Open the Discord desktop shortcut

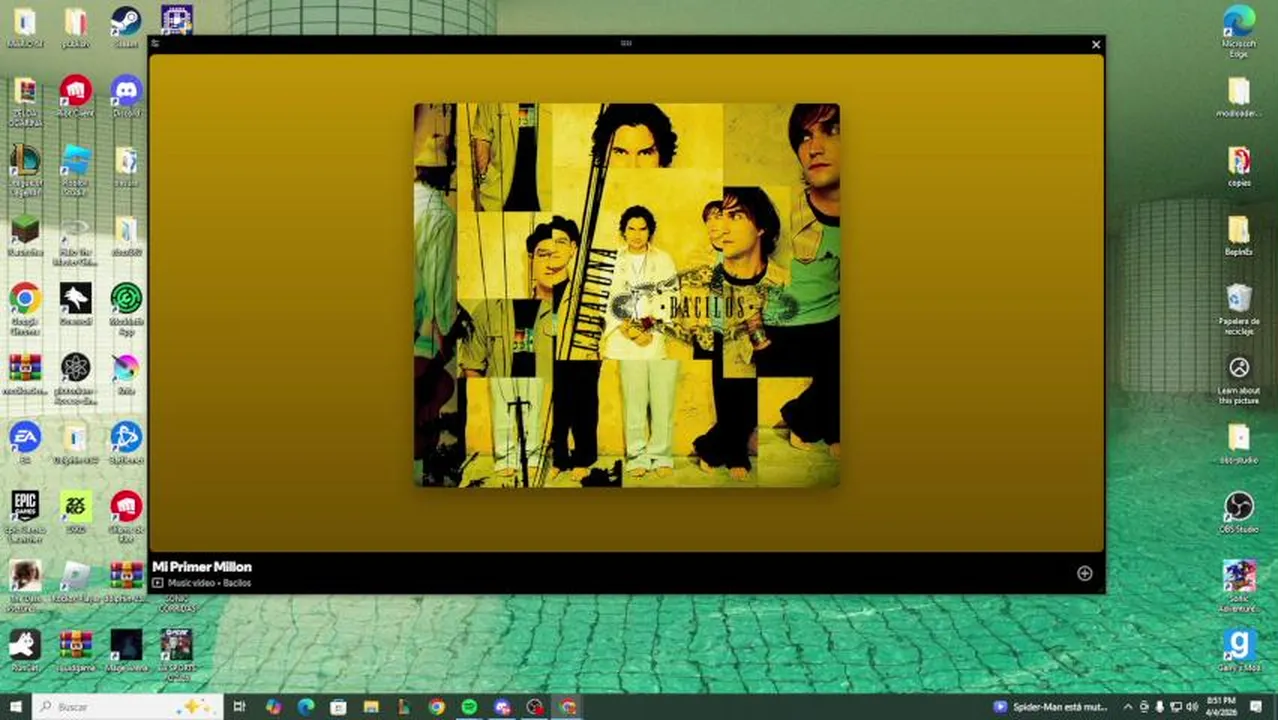point(126,96)
